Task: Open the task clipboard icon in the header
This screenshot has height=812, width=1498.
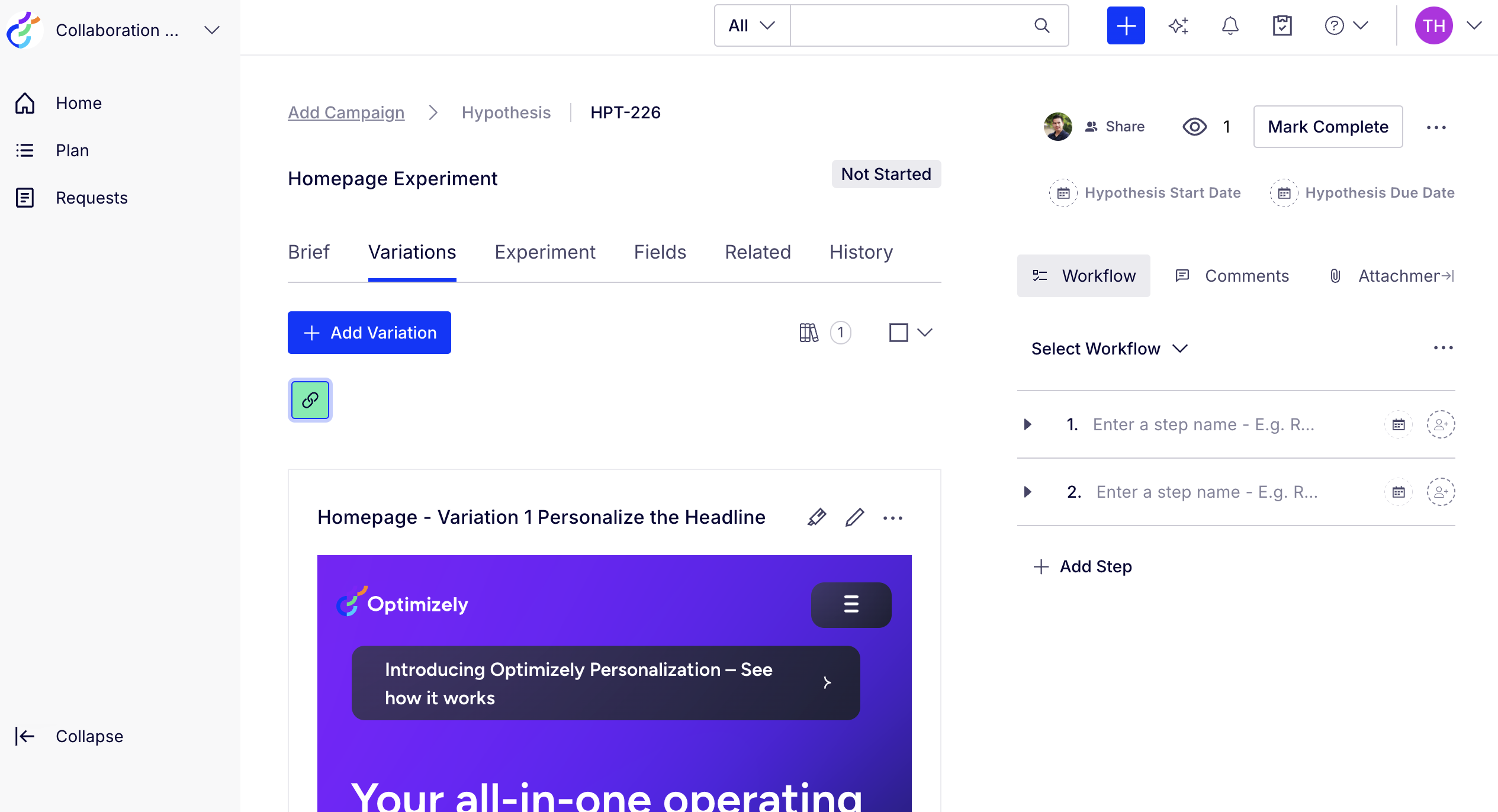Action: pos(1282,25)
